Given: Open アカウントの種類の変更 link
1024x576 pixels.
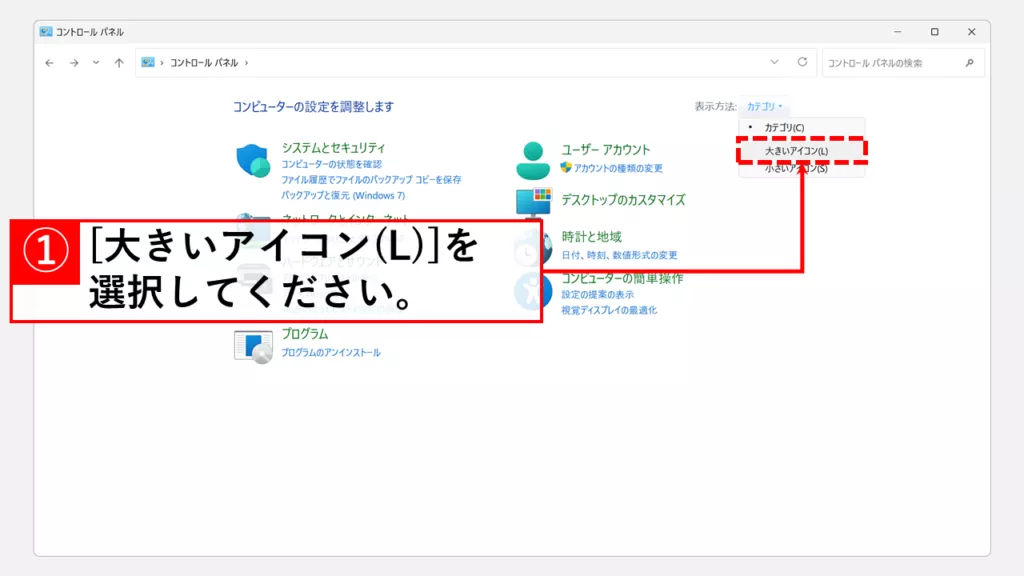Looking at the screenshot, I should click(618, 168).
